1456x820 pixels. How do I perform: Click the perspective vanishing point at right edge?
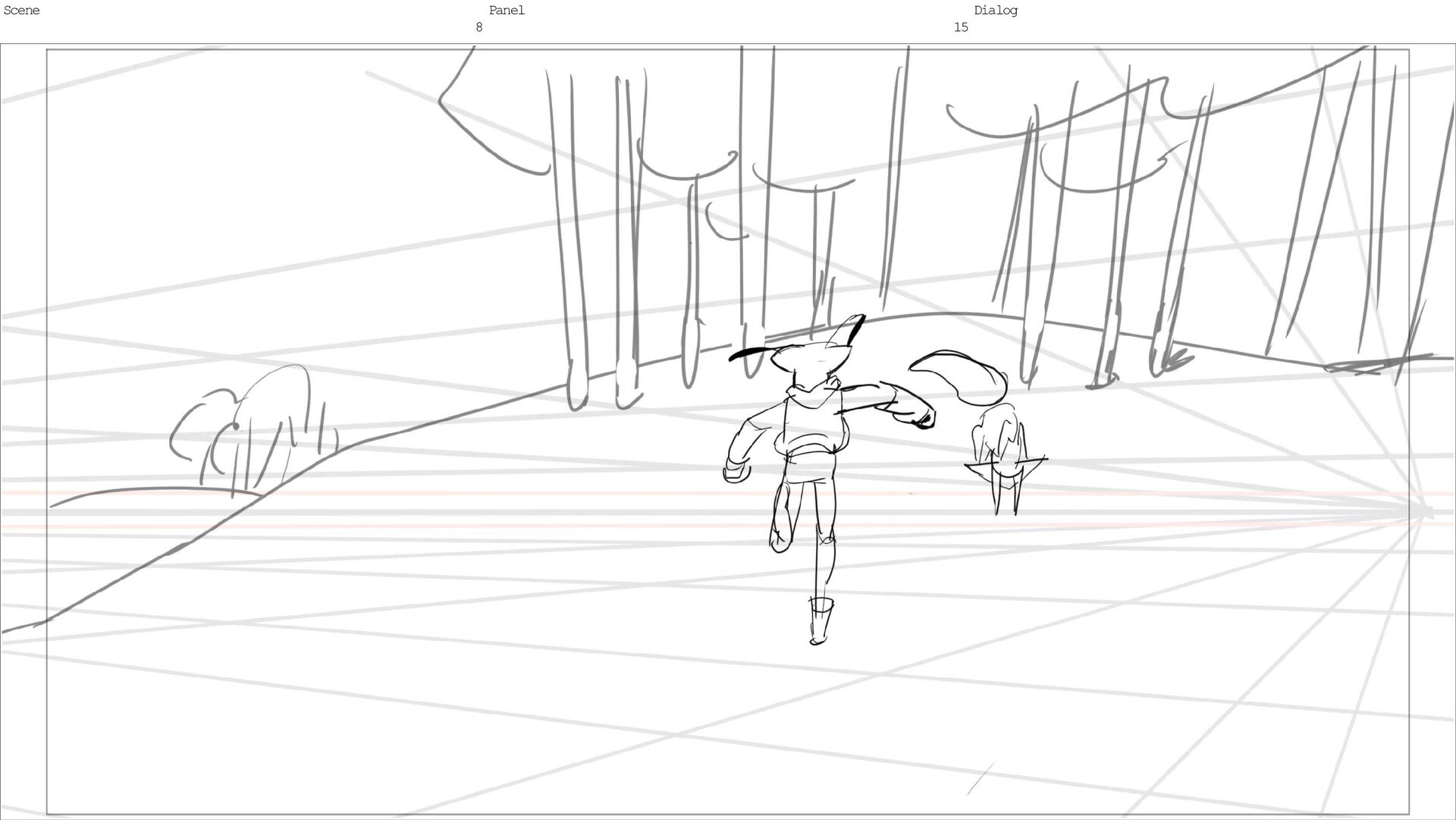pyautogui.click(x=1426, y=513)
